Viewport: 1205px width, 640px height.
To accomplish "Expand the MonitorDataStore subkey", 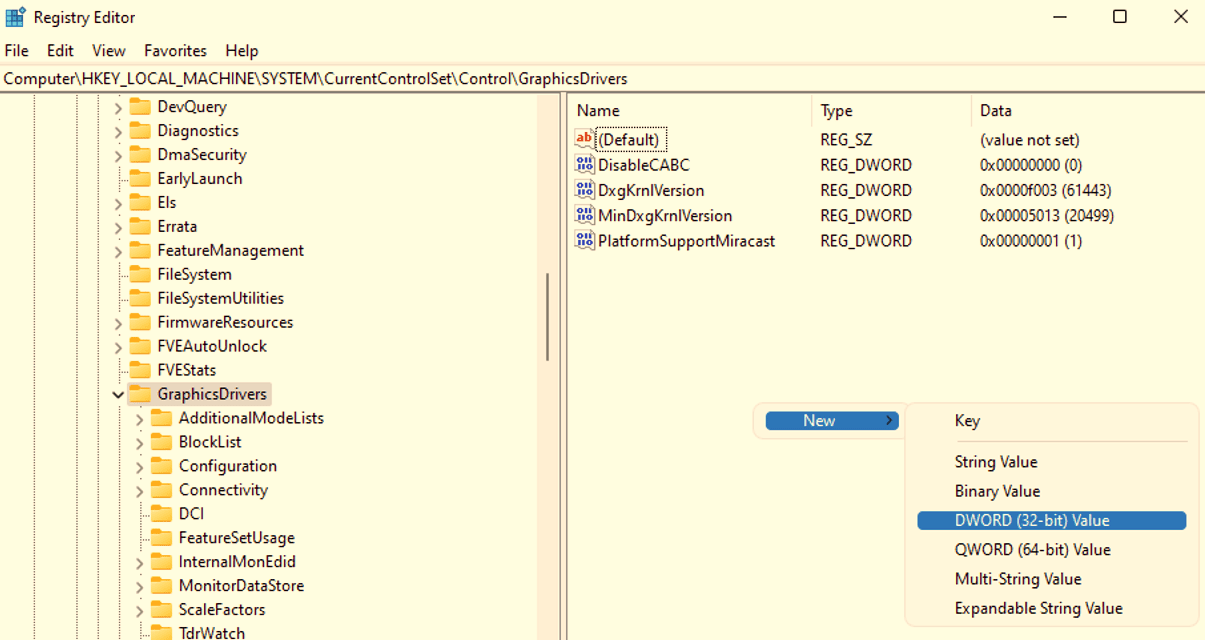I will click(139, 586).
